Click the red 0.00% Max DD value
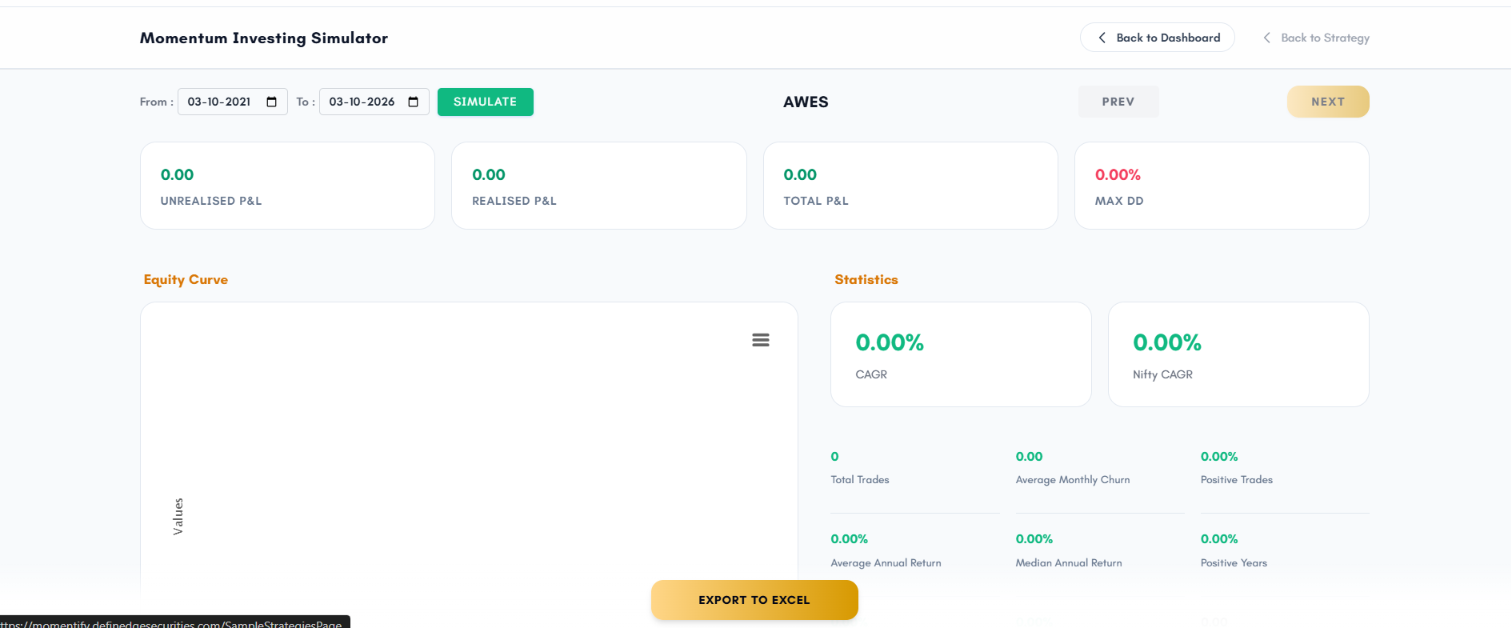The image size is (1511, 628). click(1118, 175)
